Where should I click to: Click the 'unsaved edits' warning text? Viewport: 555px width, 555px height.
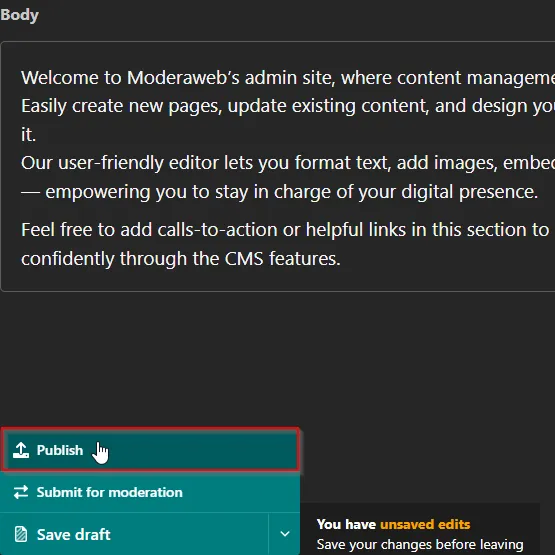click(425, 524)
